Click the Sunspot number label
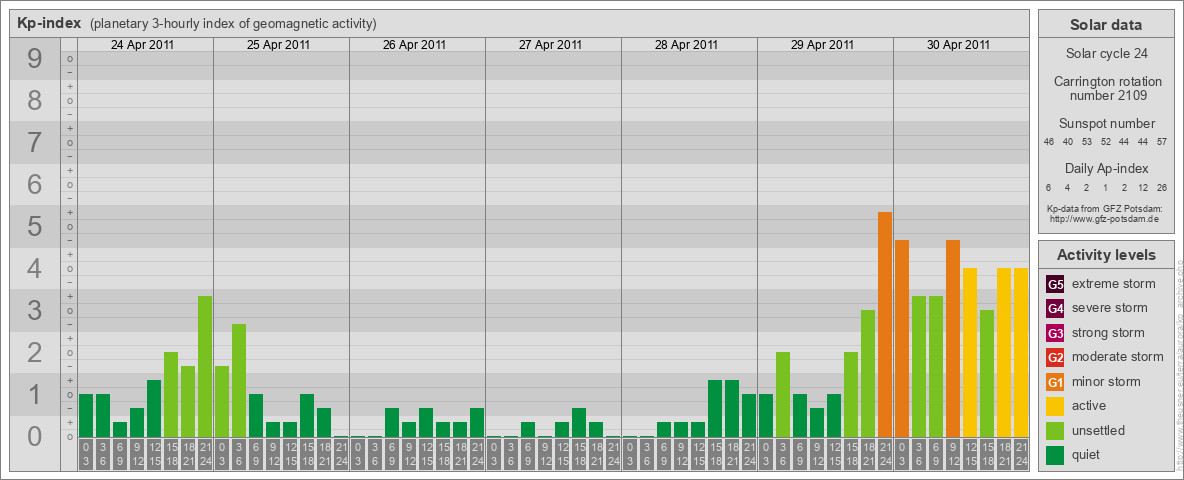The width and height of the screenshot is (1184, 480). tap(1106, 123)
